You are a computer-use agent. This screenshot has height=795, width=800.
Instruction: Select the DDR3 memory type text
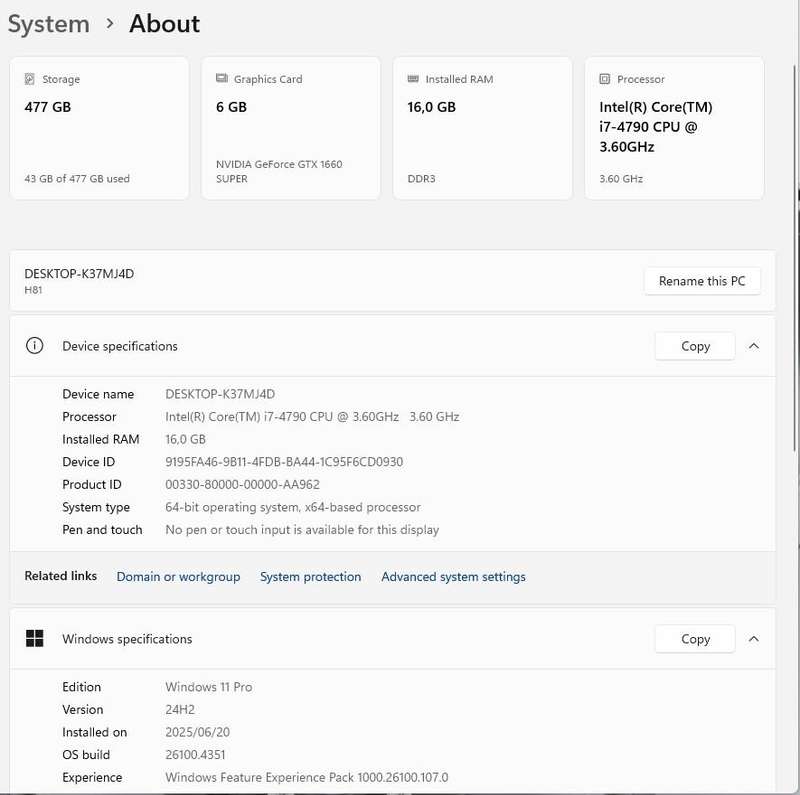coord(421,179)
